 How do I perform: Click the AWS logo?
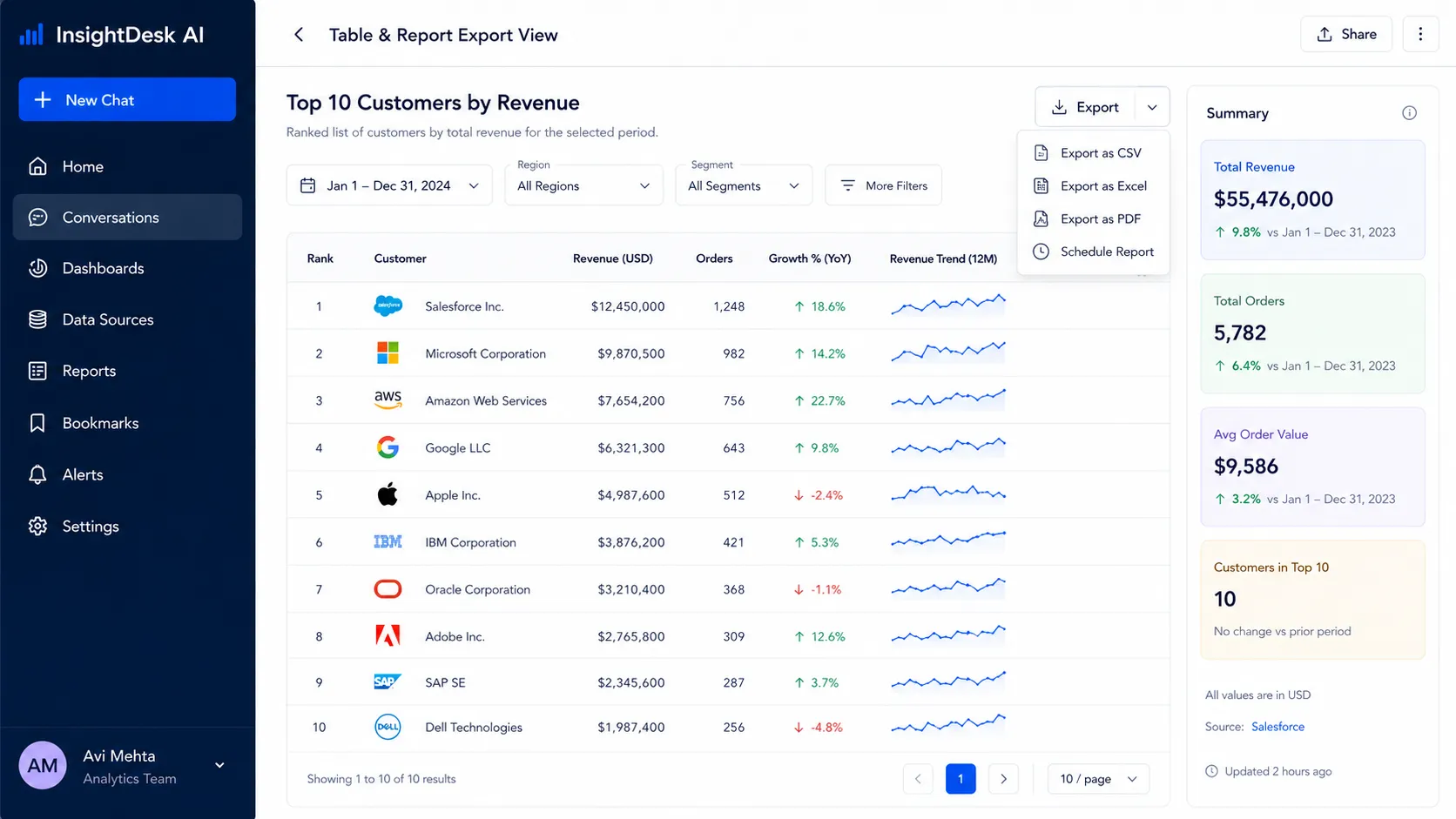click(388, 400)
